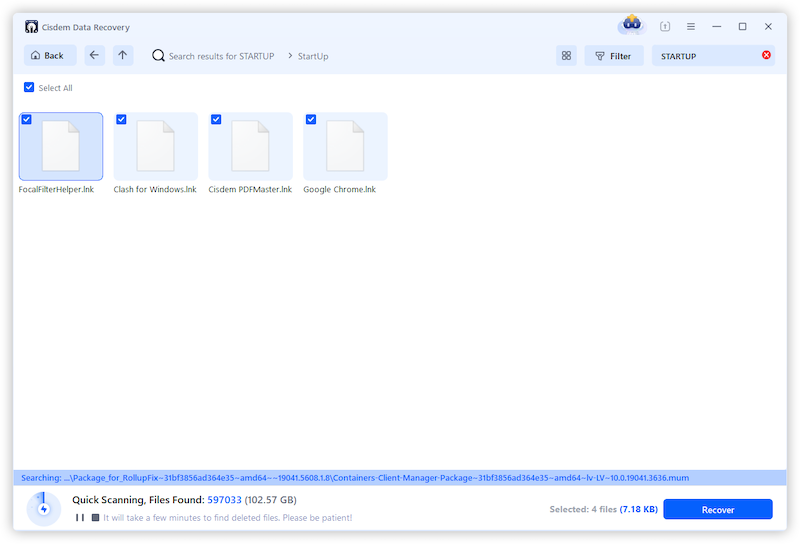Select the FocalFilterHelper.lnk file thumbnail
The image size is (800, 544).
(61, 146)
